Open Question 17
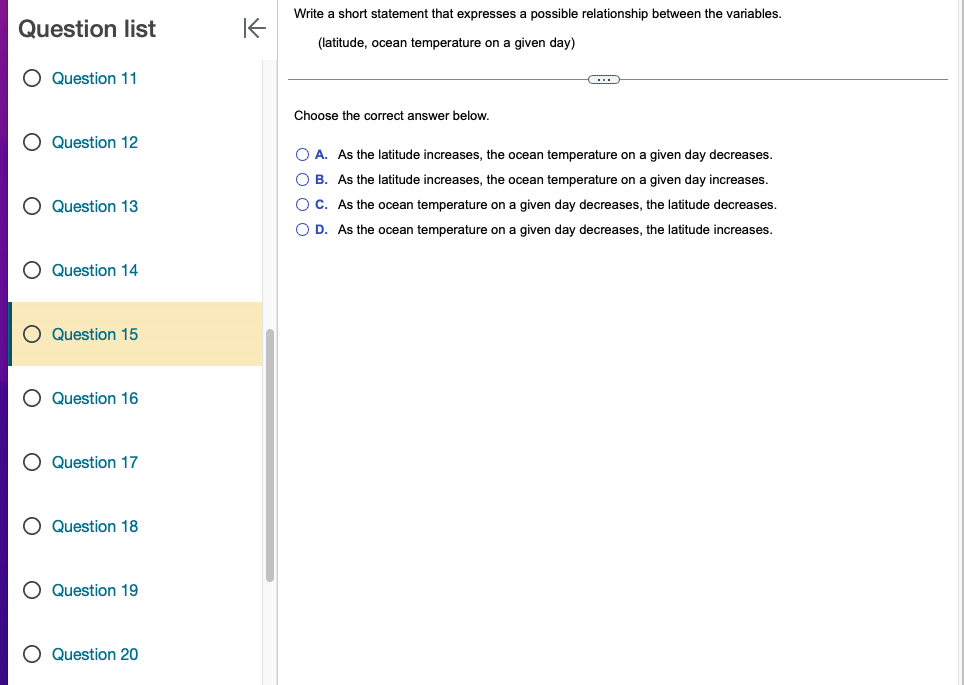This screenshot has height=685, width=964. pyautogui.click(x=94, y=462)
